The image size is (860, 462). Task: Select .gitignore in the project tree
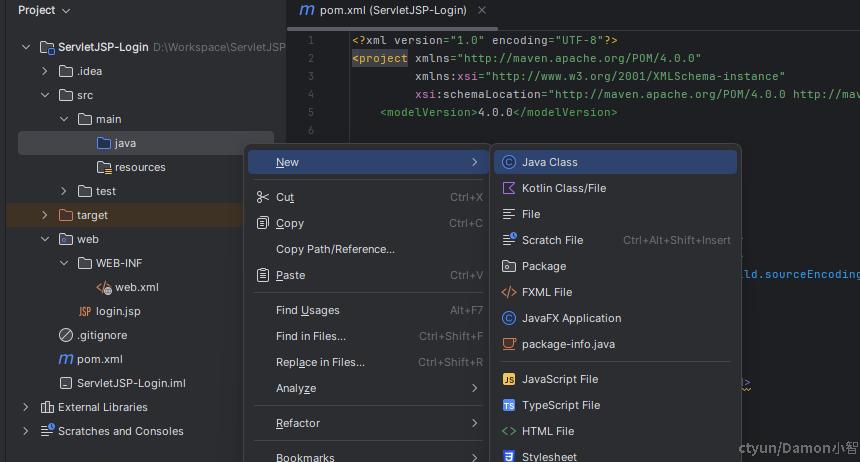point(102,335)
